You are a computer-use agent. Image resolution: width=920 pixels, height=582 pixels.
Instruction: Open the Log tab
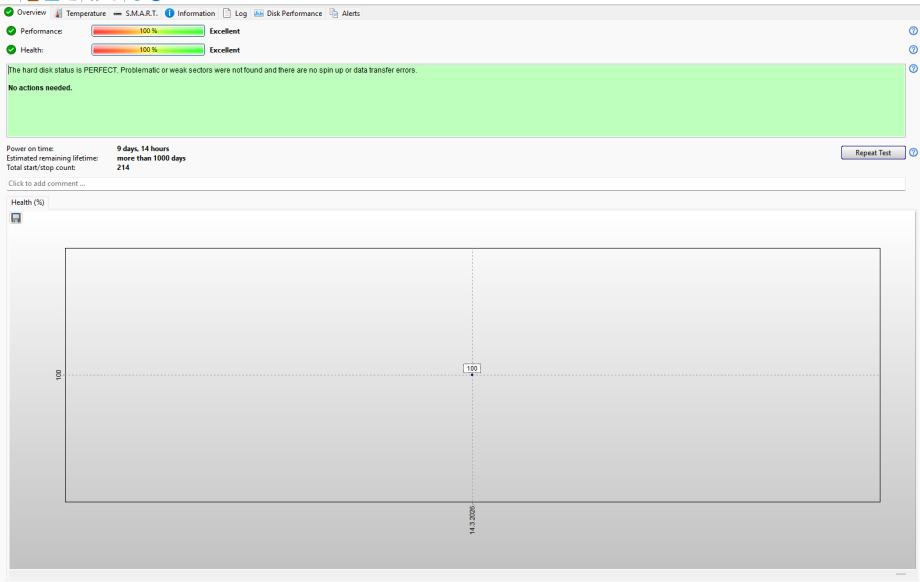point(235,13)
